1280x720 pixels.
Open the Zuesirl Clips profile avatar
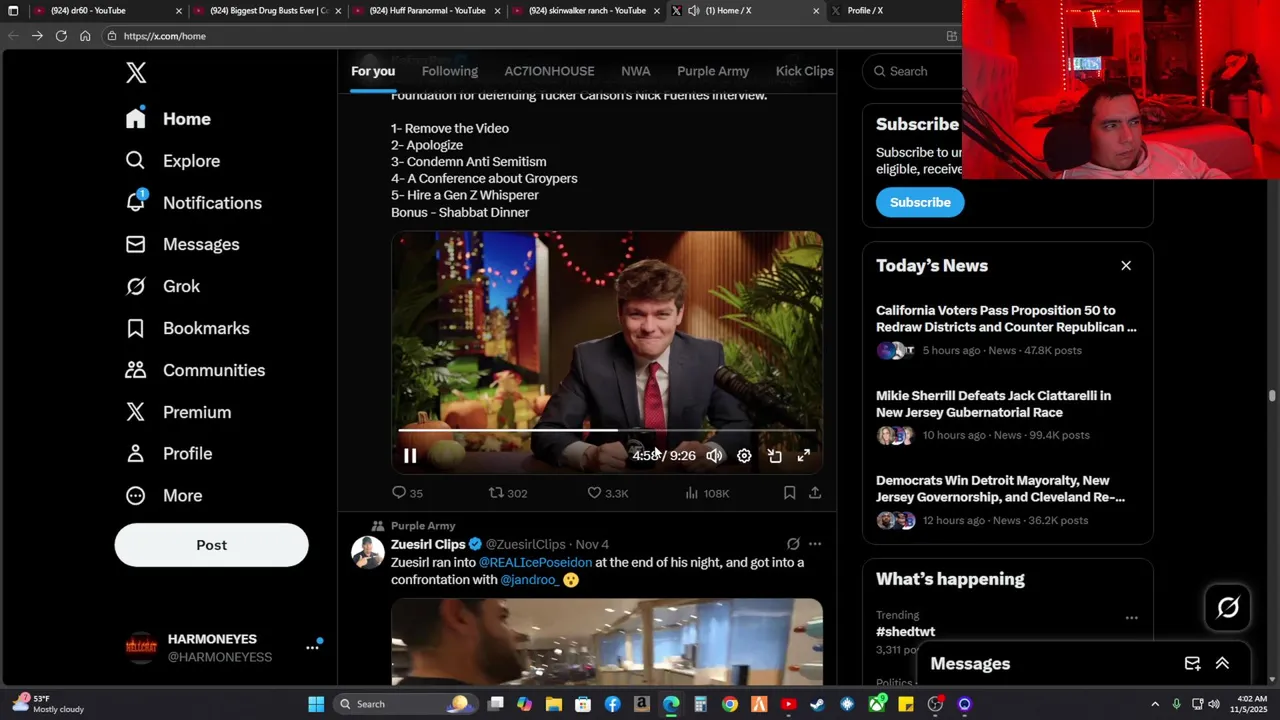tap(367, 552)
